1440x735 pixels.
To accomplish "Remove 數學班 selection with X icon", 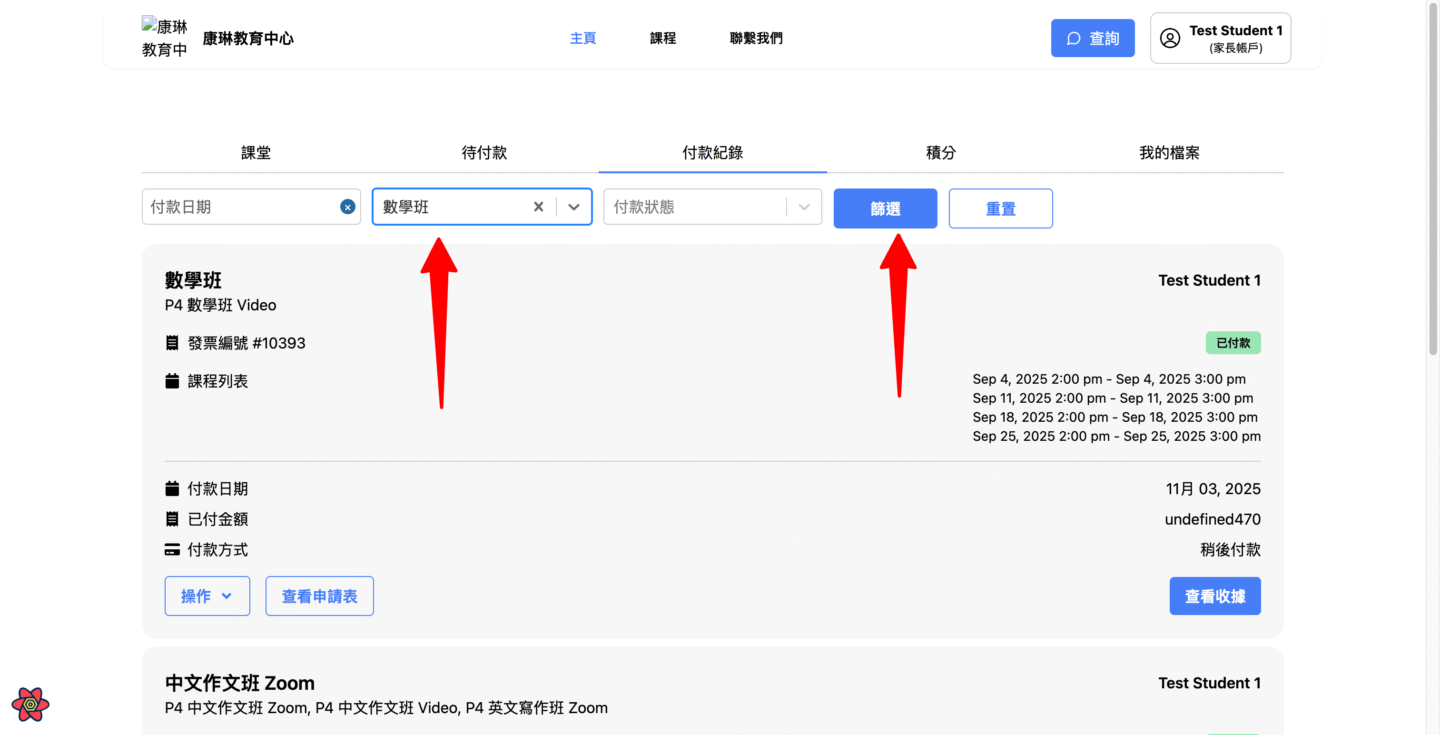I will (x=538, y=207).
